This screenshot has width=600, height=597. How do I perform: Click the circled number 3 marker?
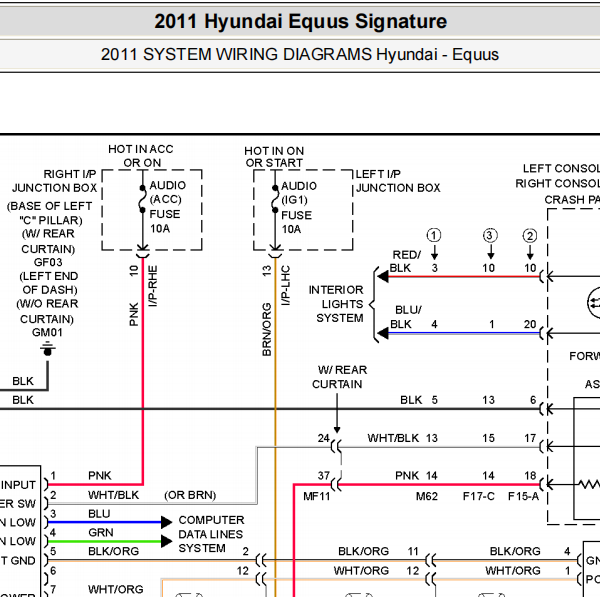490,235
